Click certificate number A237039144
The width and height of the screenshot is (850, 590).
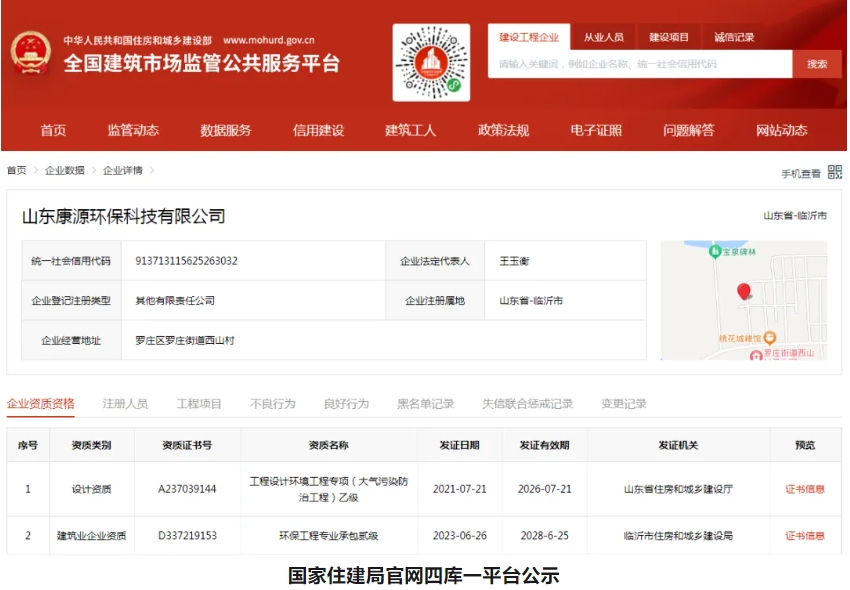(x=187, y=489)
